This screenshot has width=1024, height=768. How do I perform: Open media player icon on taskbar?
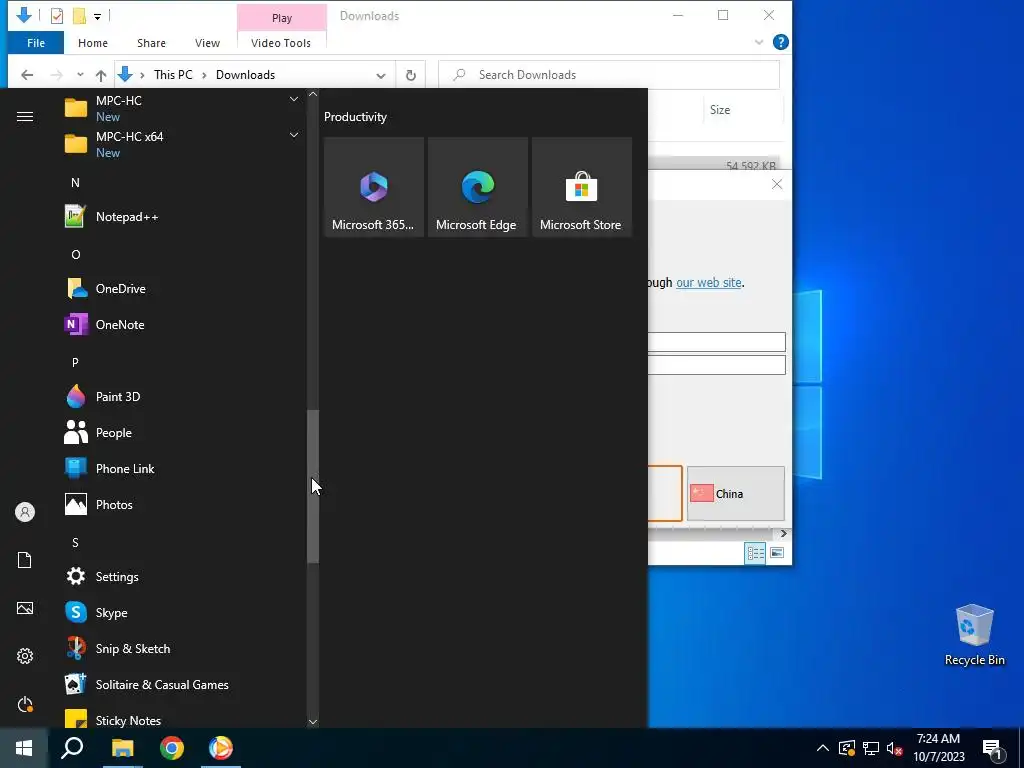point(221,748)
